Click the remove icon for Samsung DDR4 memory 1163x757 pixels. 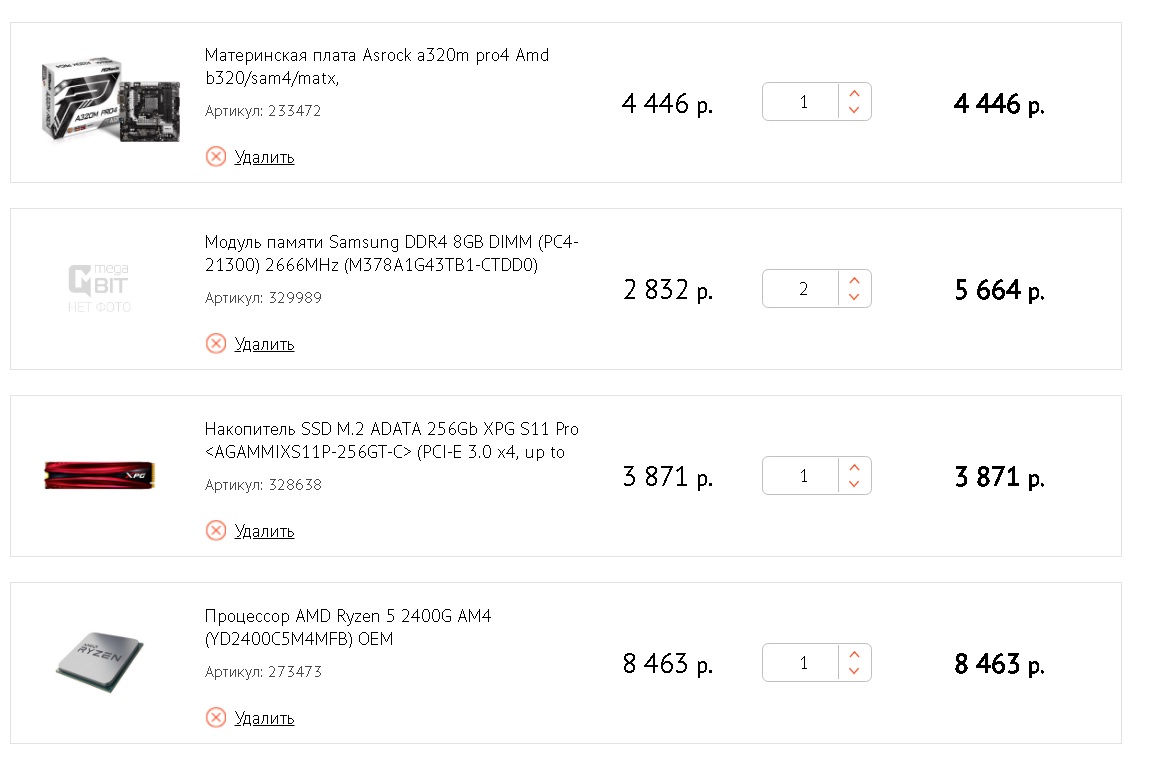coord(216,343)
